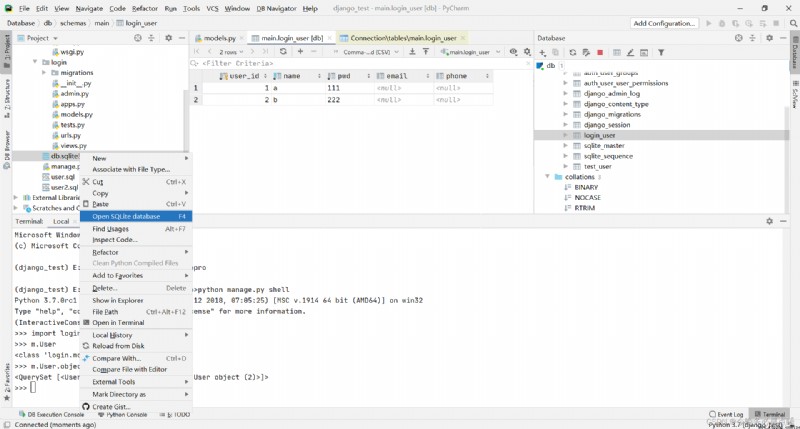Jump to first page of table rows
Viewport: 800px width, 429px height.
(x=197, y=52)
